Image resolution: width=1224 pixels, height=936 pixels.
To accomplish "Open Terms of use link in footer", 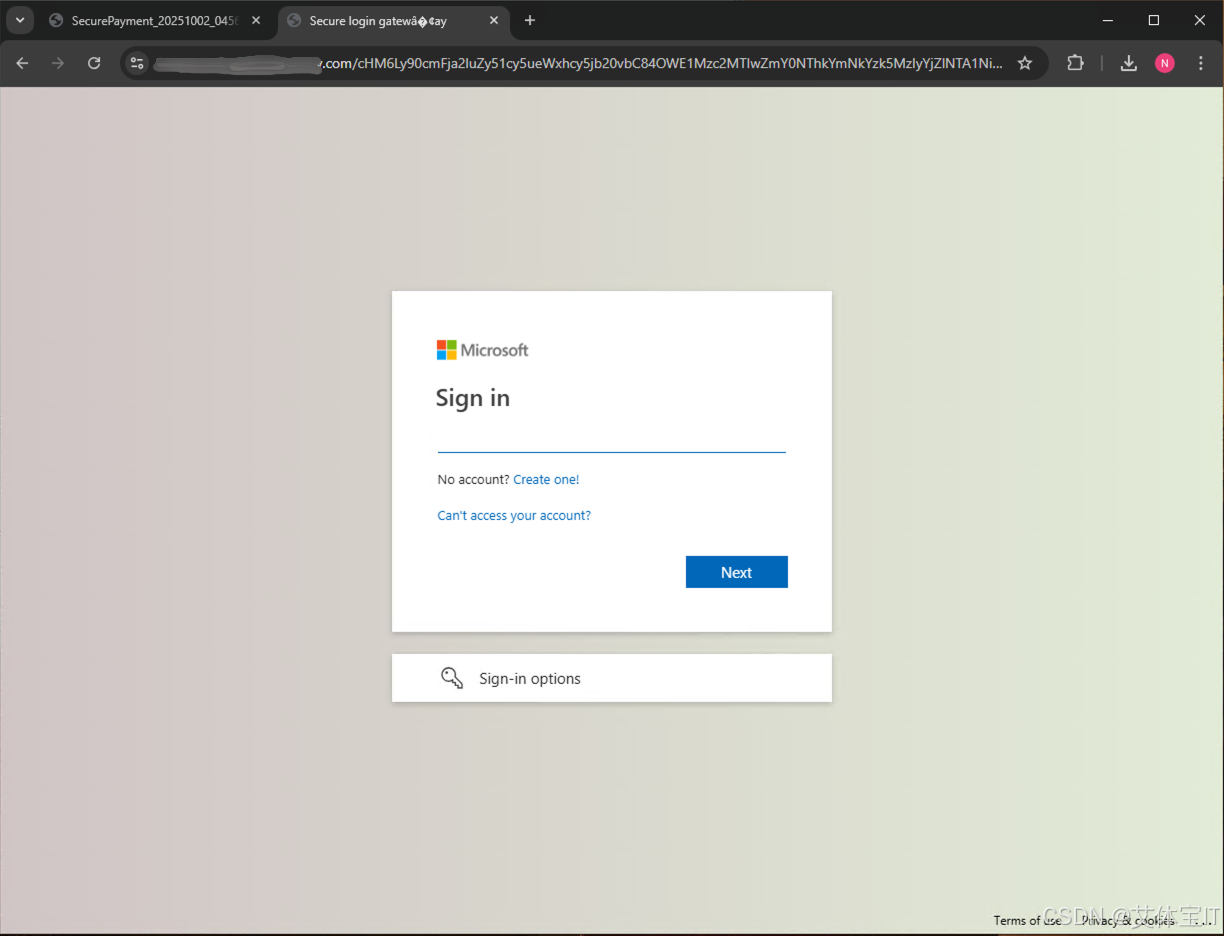I will point(1027,920).
